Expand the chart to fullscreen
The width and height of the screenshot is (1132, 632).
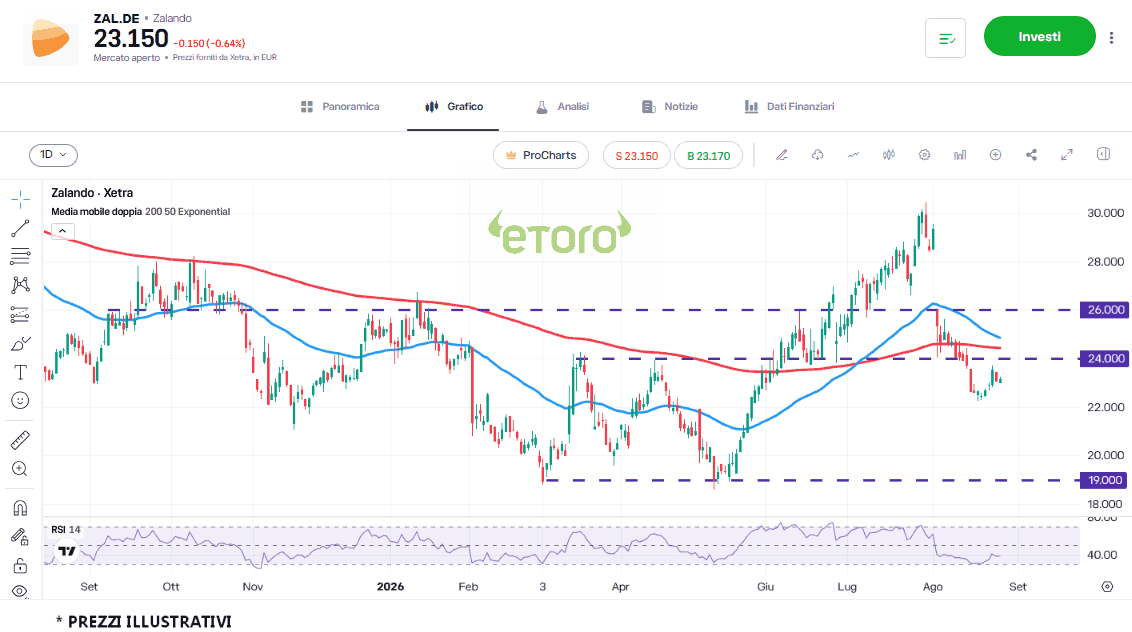coord(1066,155)
